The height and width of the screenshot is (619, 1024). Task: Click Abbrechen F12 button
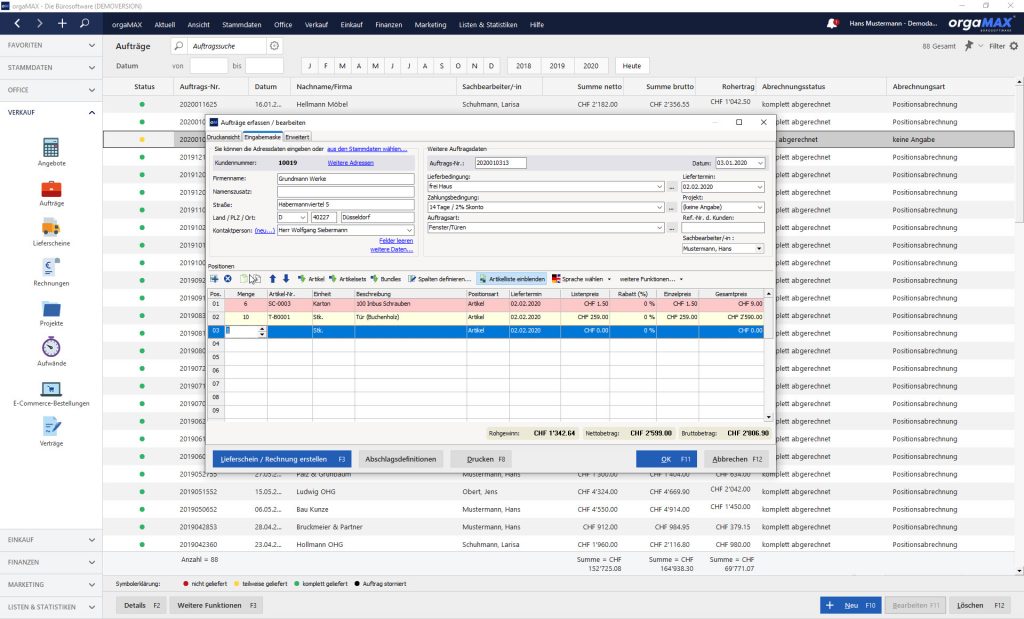click(x=737, y=459)
